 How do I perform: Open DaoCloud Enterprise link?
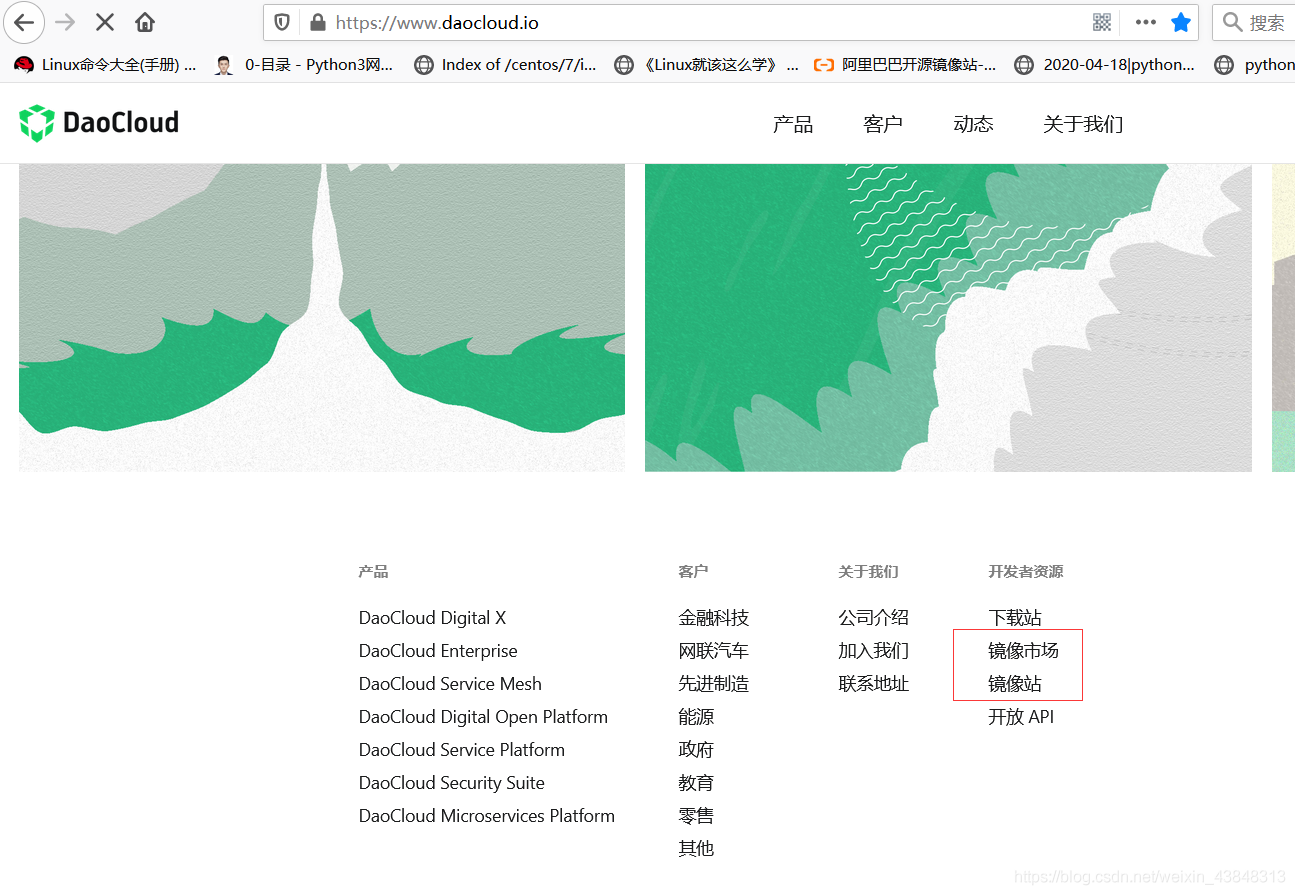(438, 651)
